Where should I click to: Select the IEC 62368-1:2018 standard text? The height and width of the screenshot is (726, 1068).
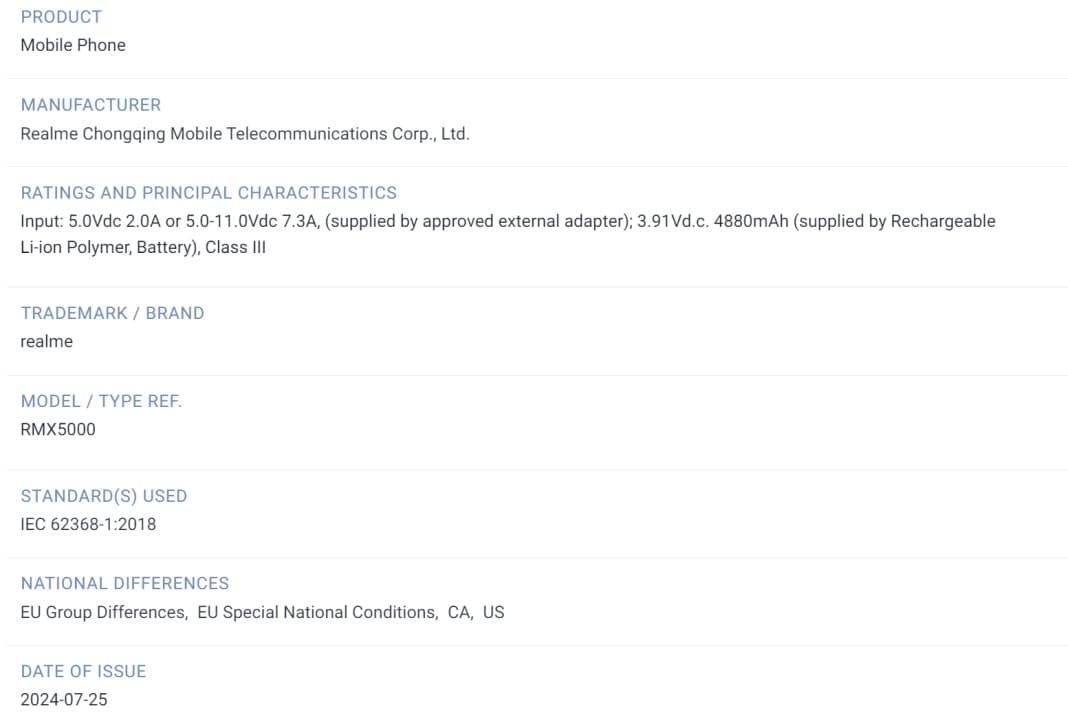(88, 524)
